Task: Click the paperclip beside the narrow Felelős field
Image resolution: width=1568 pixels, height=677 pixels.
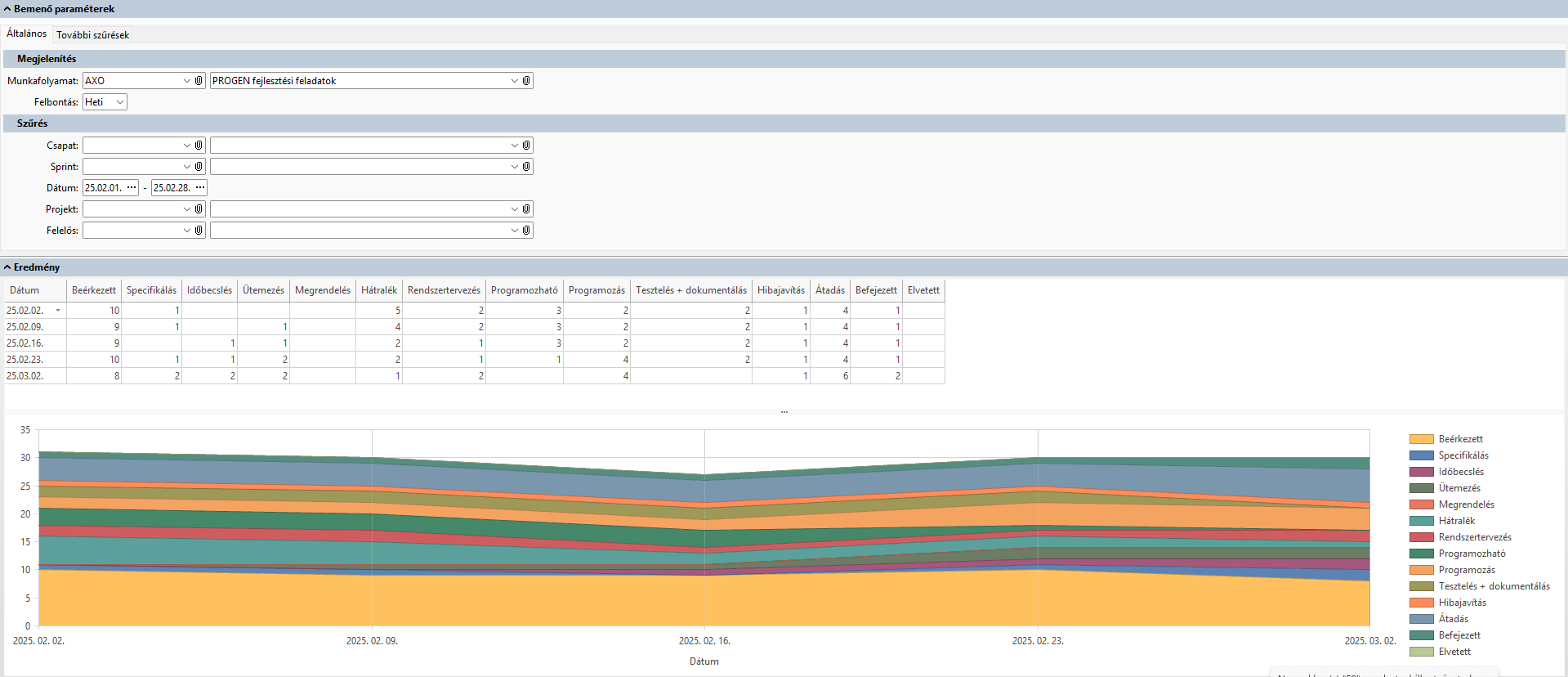Action: [x=199, y=231]
